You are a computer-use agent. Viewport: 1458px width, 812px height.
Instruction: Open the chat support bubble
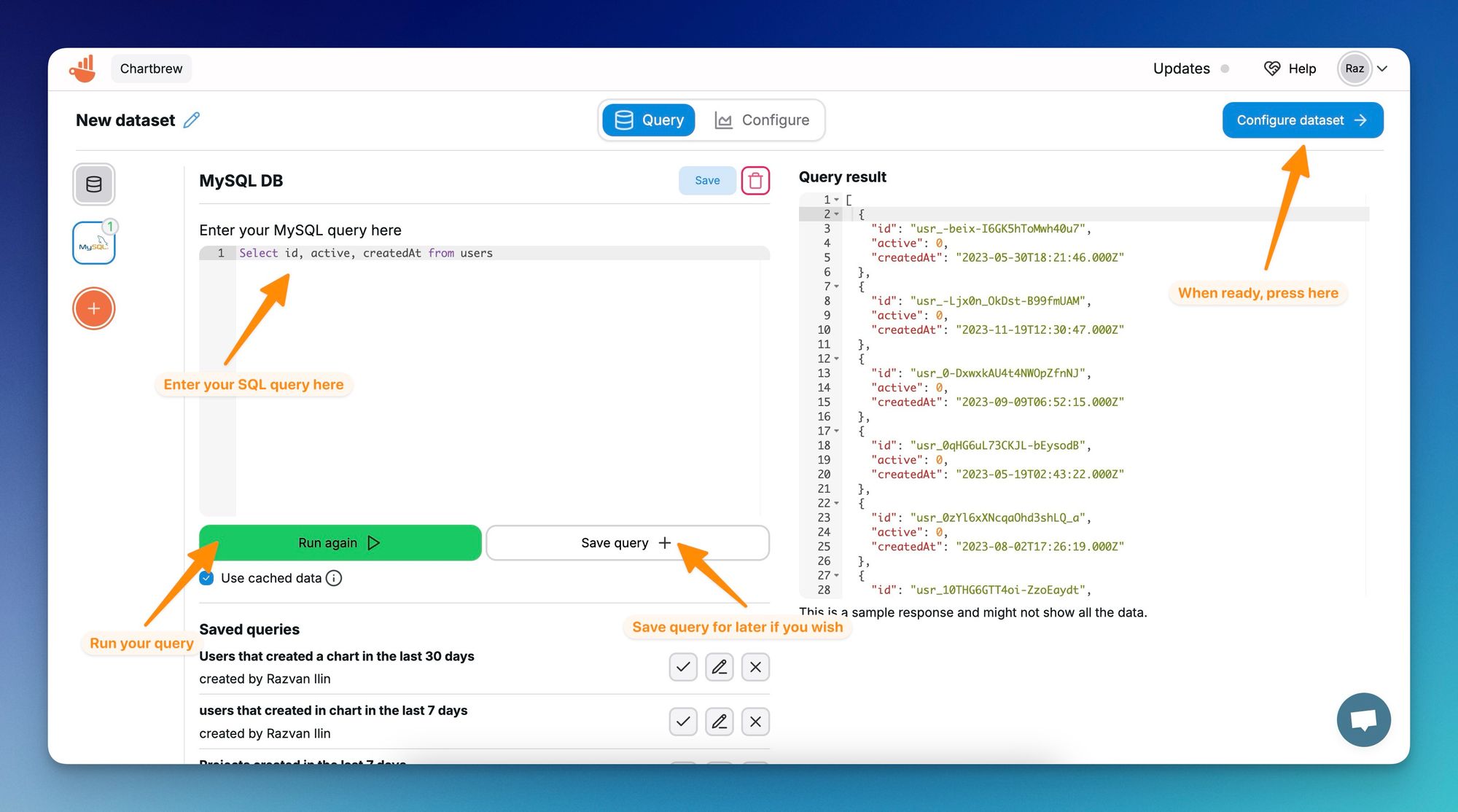click(x=1363, y=720)
